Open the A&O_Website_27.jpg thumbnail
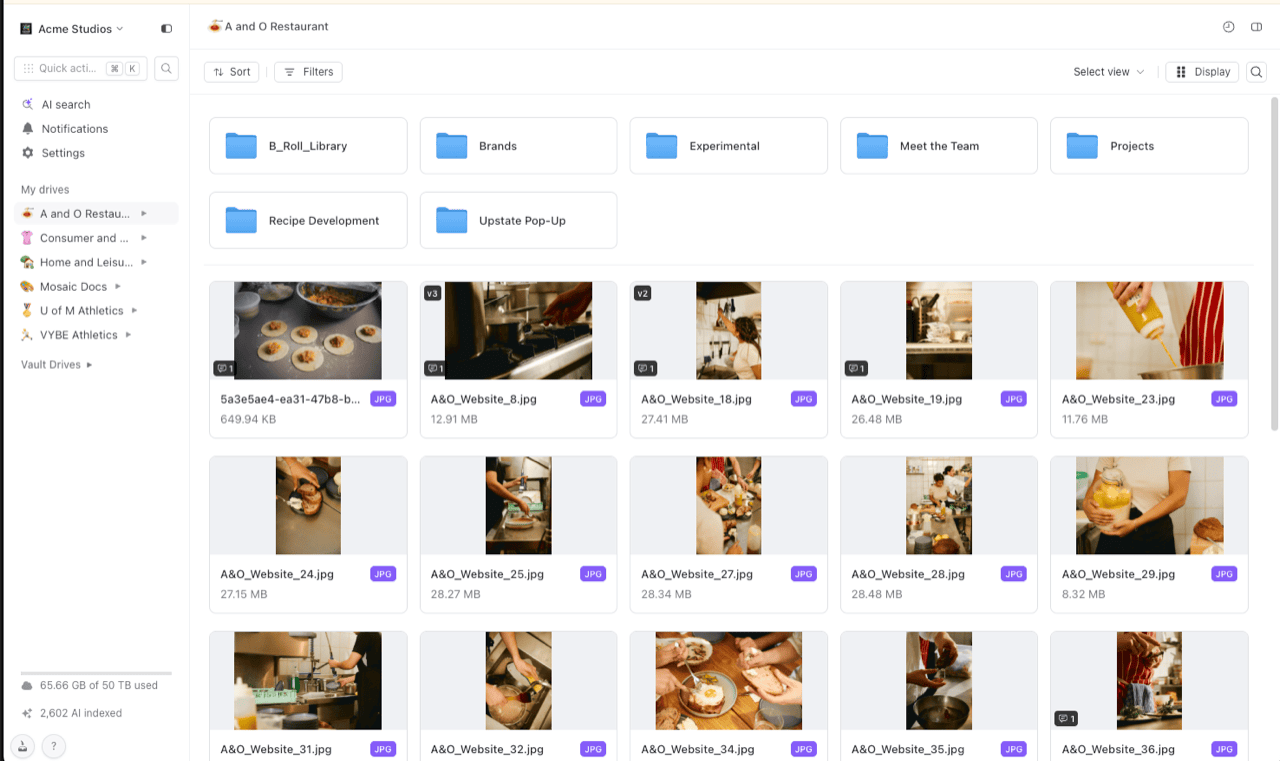The height and width of the screenshot is (761, 1280). tap(729, 506)
